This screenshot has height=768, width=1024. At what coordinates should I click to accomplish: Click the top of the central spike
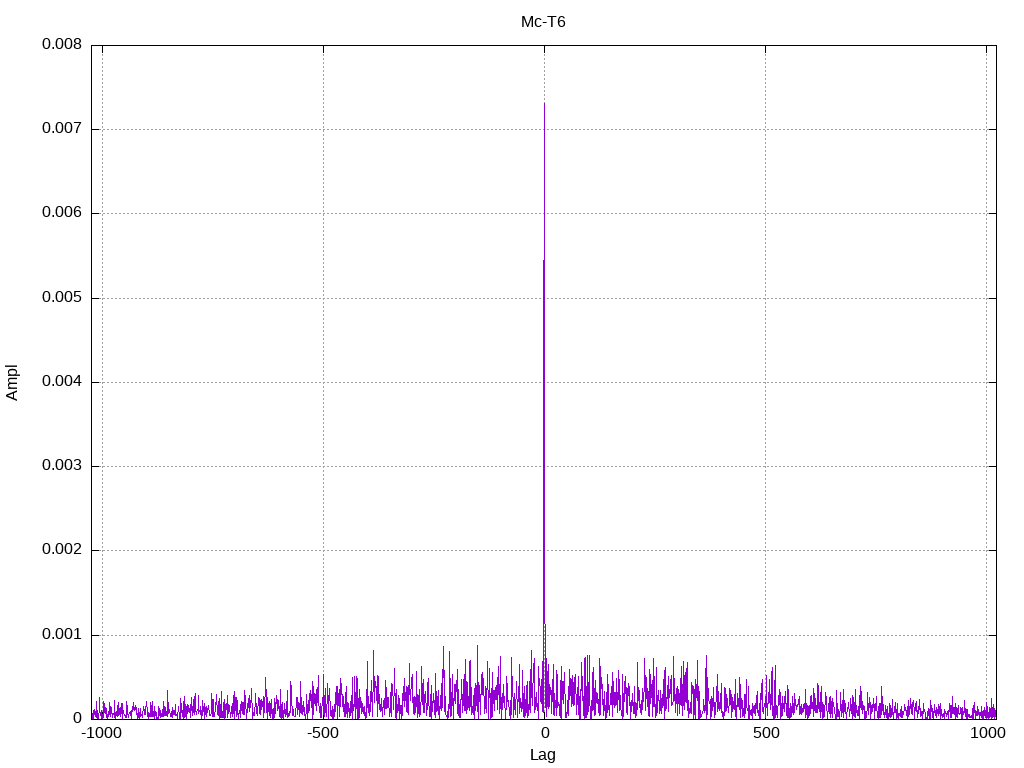[544, 104]
